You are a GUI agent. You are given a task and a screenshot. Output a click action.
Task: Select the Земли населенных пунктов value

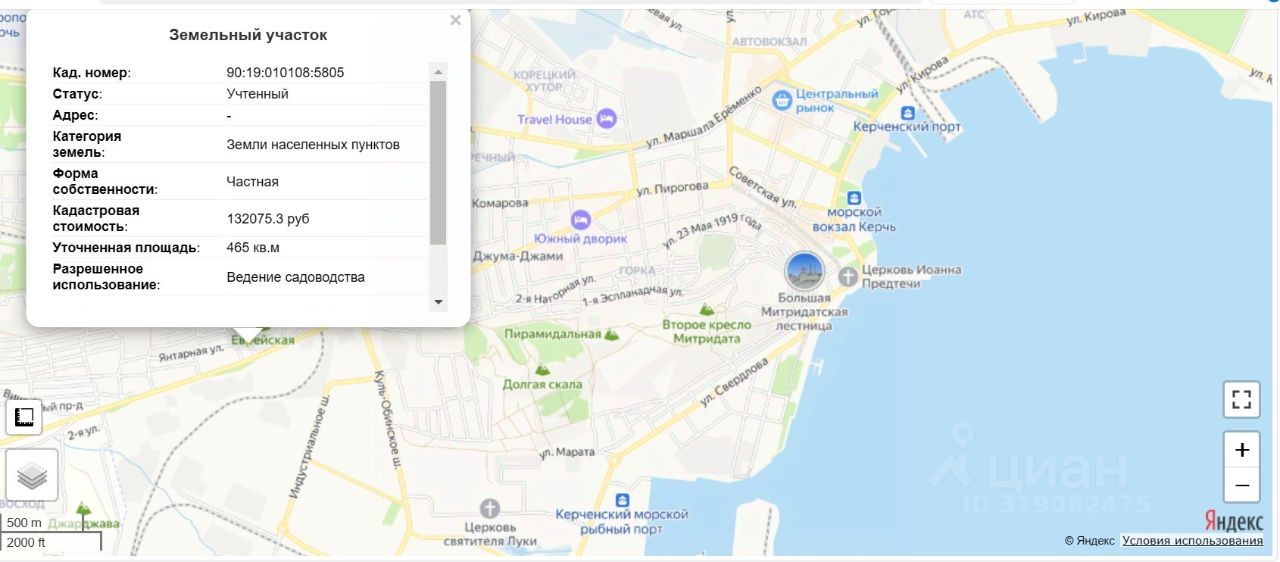313,145
